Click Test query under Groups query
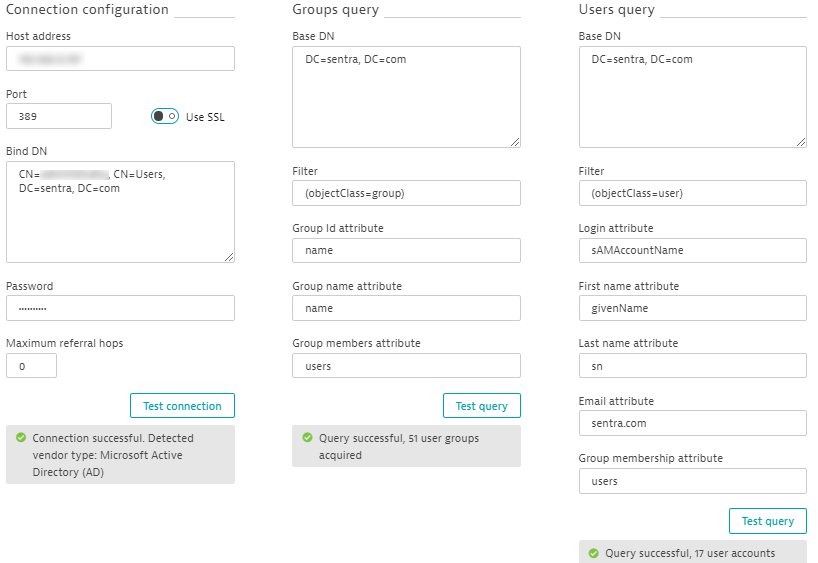 pyautogui.click(x=481, y=405)
